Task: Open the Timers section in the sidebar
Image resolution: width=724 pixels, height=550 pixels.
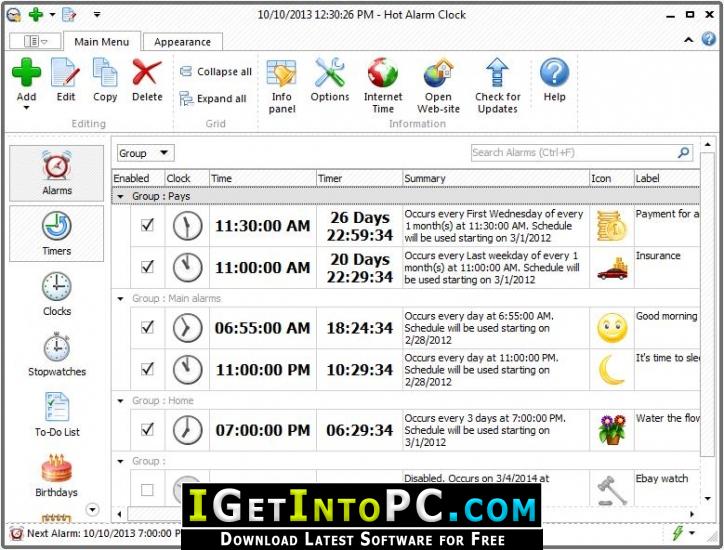Action: (x=57, y=234)
